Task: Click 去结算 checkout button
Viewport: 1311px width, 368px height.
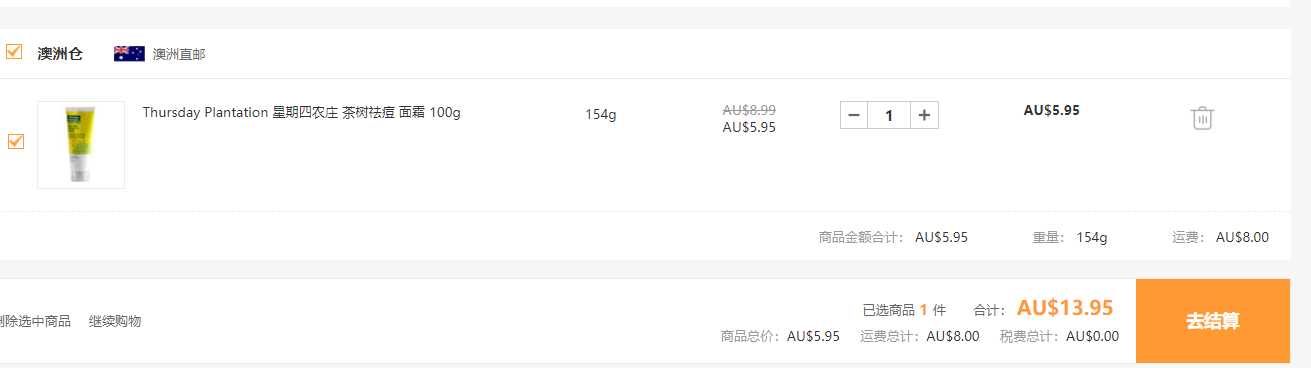Action: pyautogui.click(x=1213, y=321)
